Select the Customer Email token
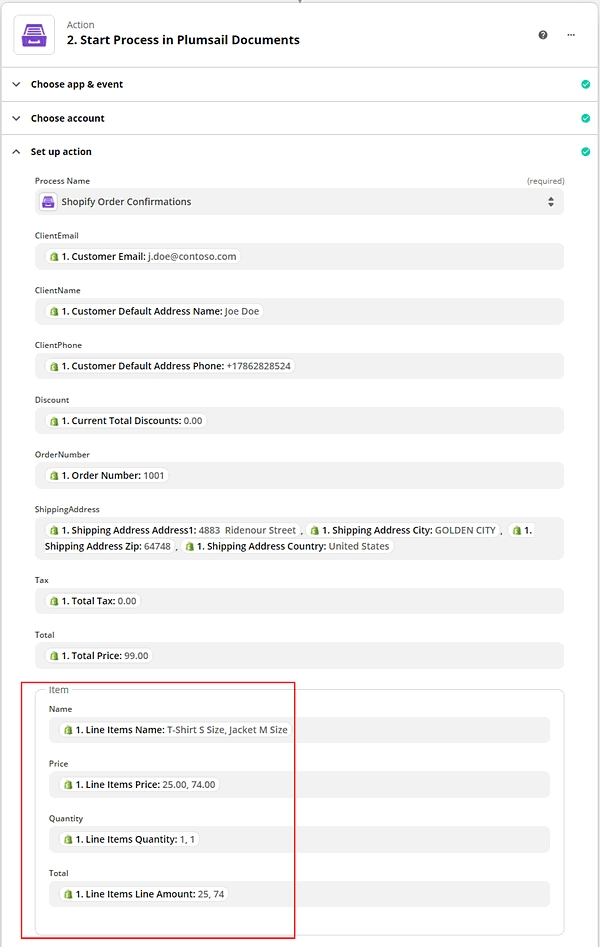The image size is (600, 947). tap(143, 257)
